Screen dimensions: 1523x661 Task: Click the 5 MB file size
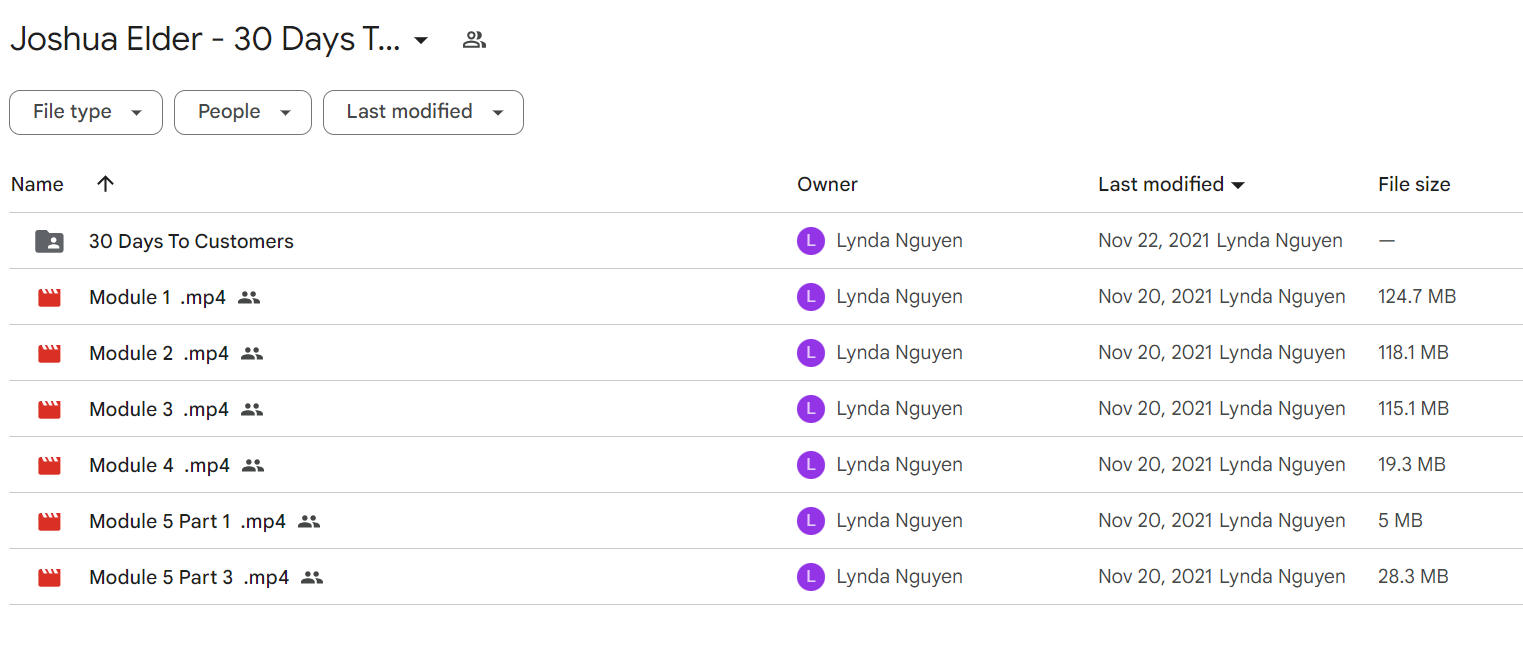pos(1400,521)
